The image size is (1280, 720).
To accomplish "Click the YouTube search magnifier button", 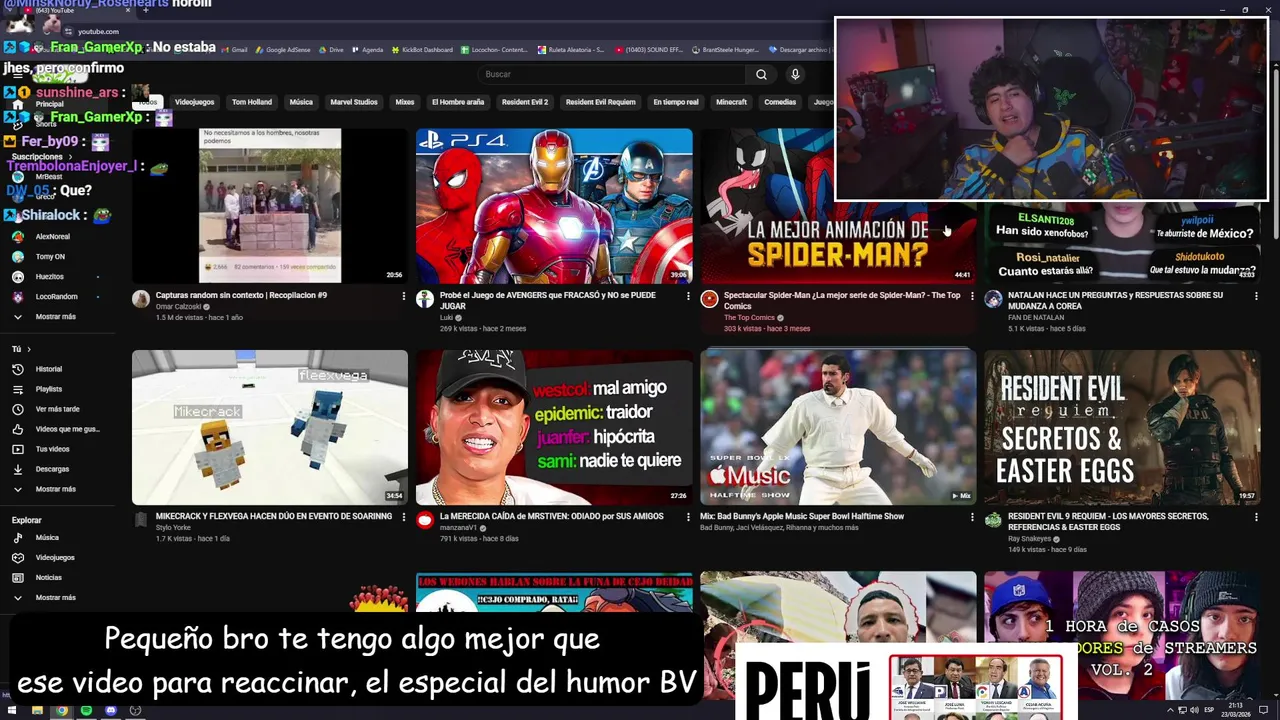I will [x=761, y=74].
